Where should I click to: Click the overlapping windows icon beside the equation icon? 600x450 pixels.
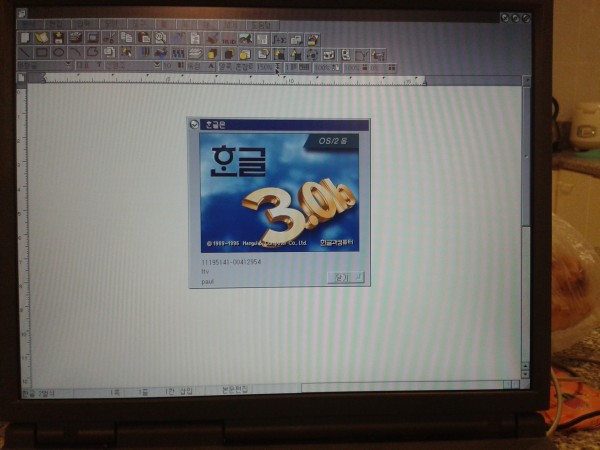296,40
